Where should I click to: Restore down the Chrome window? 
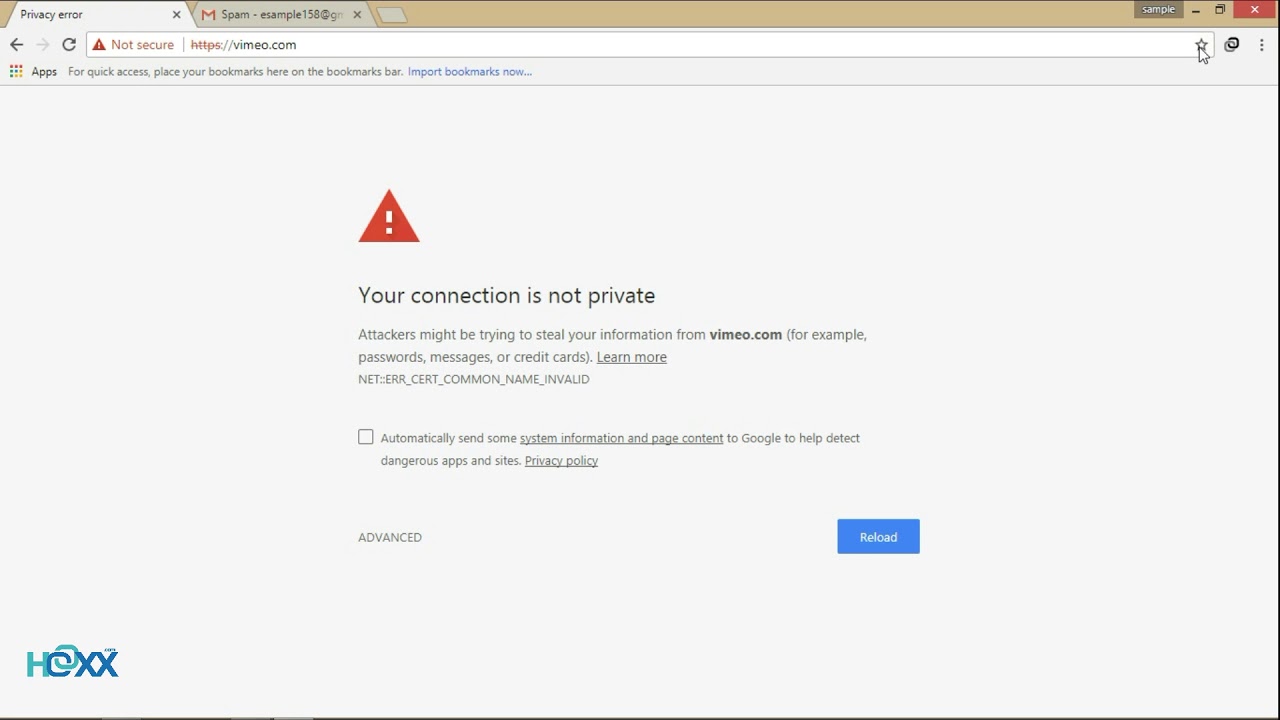pos(1220,10)
